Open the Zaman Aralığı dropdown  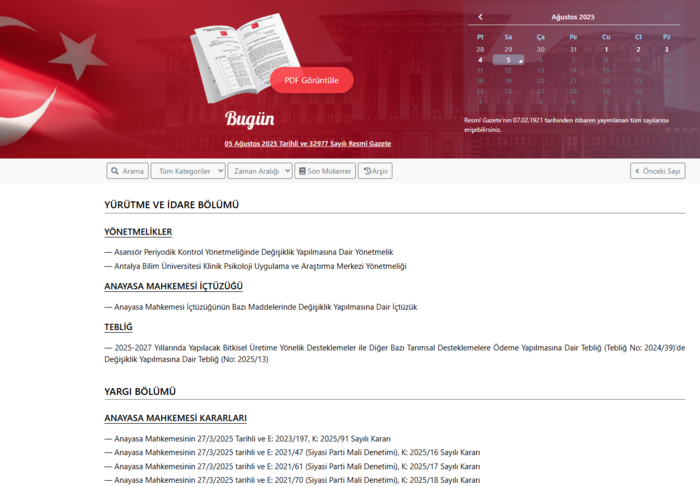pyautogui.click(x=260, y=171)
